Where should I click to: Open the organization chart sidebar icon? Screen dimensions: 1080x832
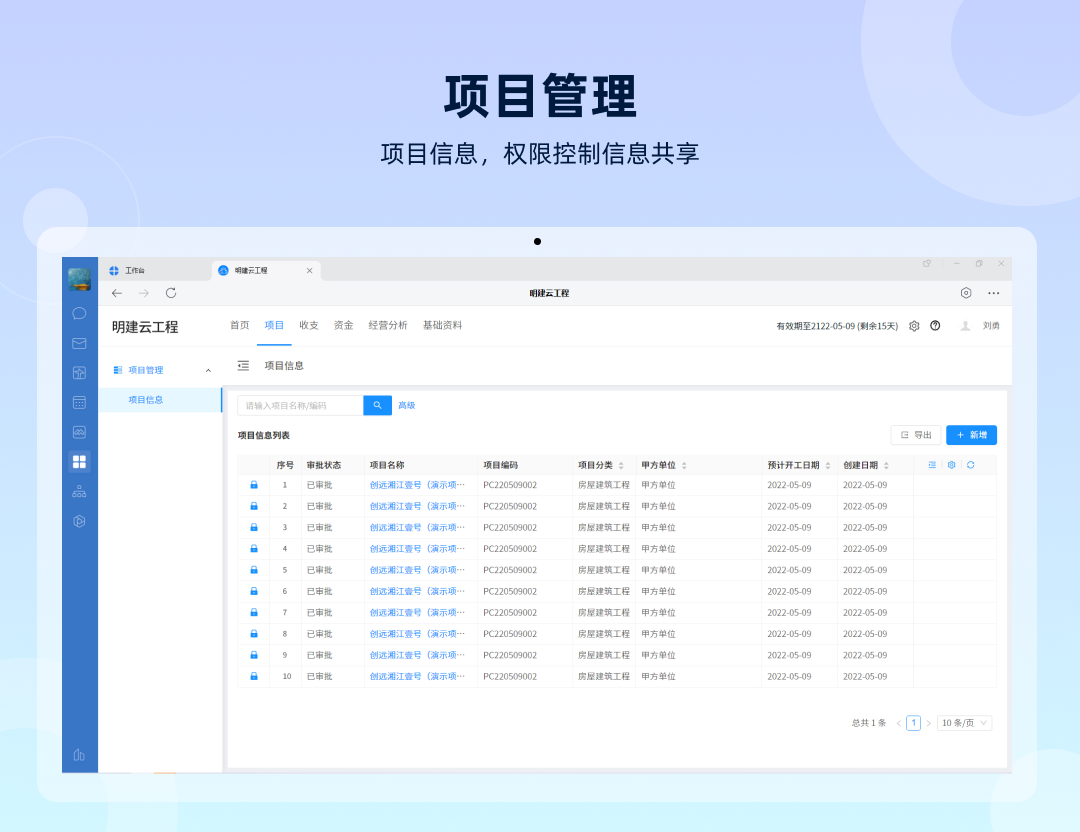pos(79,492)
